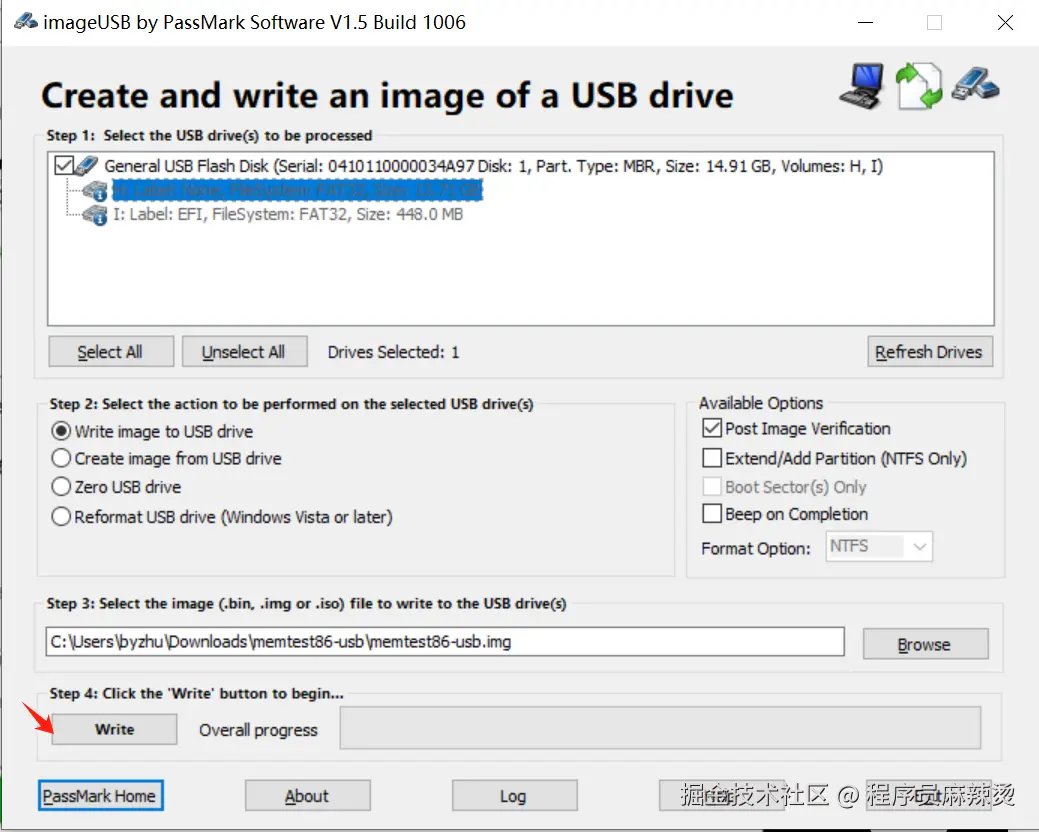Image resolution: width=1039 pixels, height=832 pixels.
Task: Click the imageUSB title bar app icon
Action: click(x=26, y=21)
